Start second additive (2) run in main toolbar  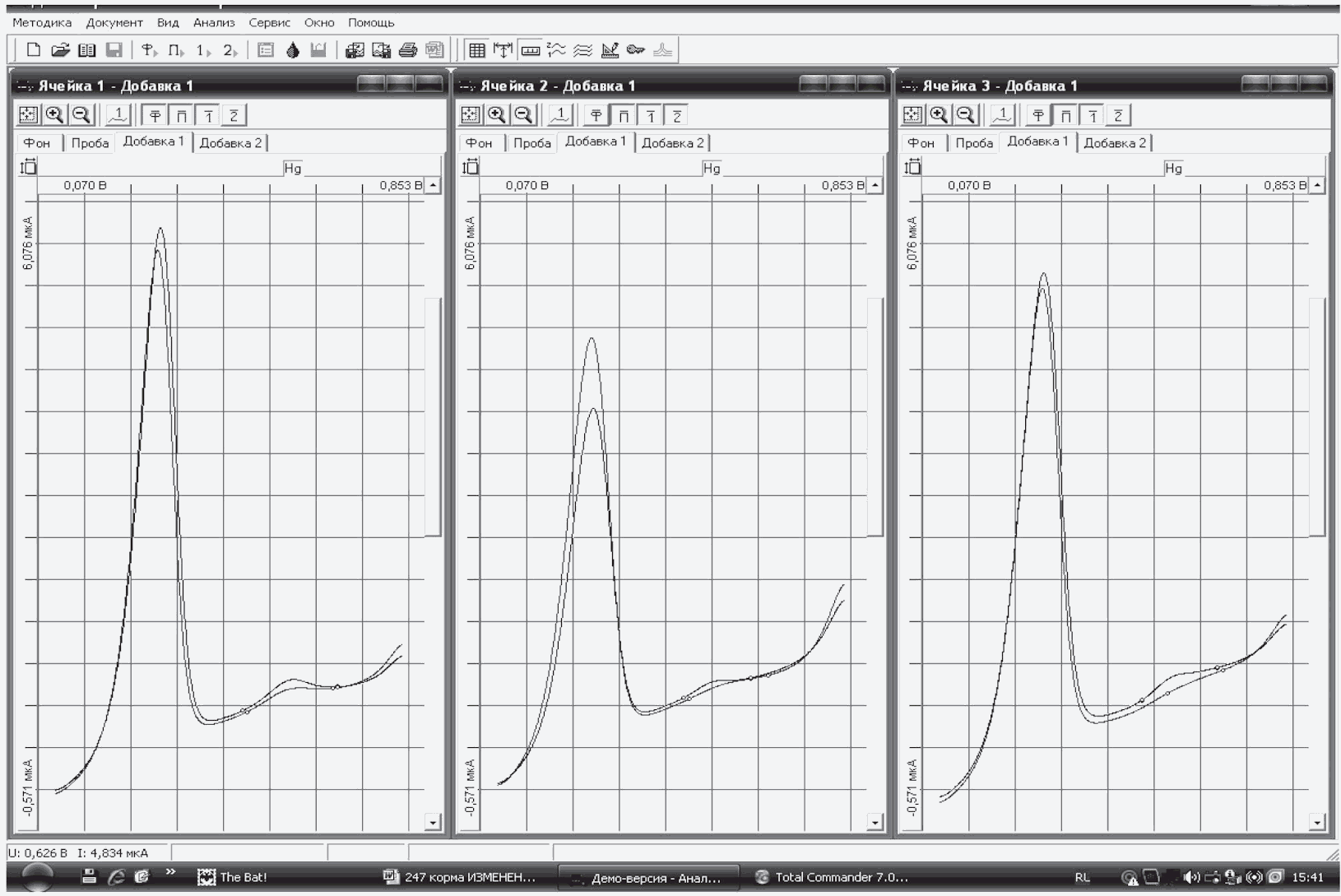230,50
